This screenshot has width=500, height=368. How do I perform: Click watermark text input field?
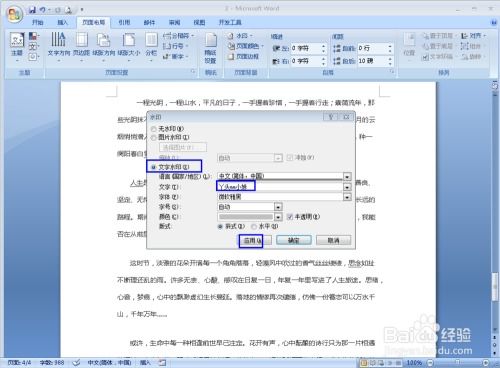[x=280, y=187]
